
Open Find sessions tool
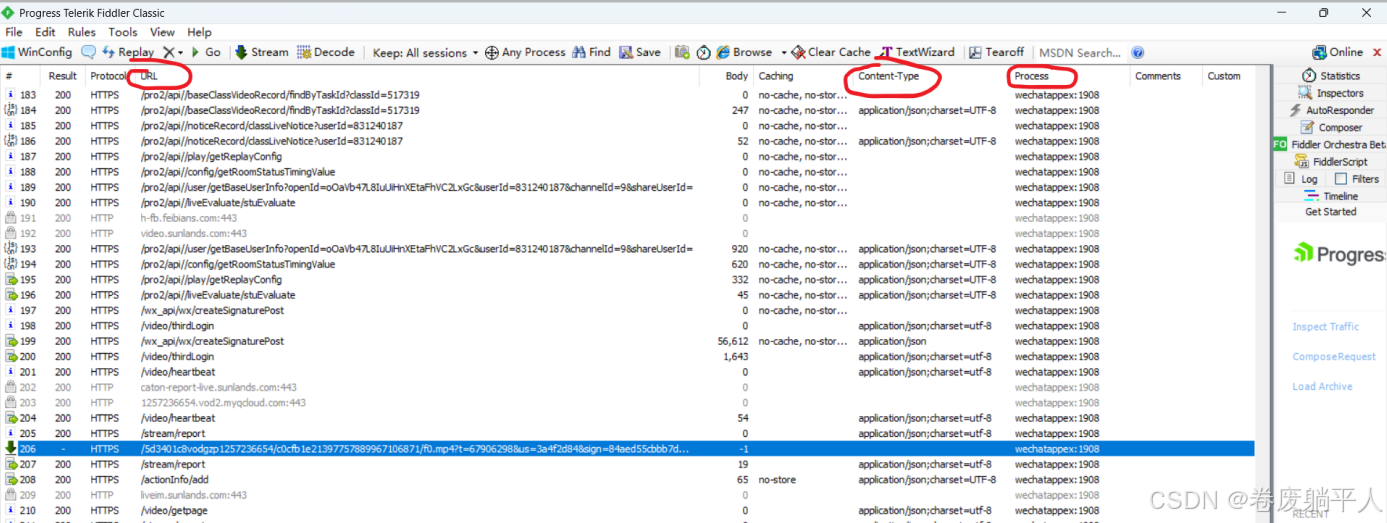tap(591, 52)
